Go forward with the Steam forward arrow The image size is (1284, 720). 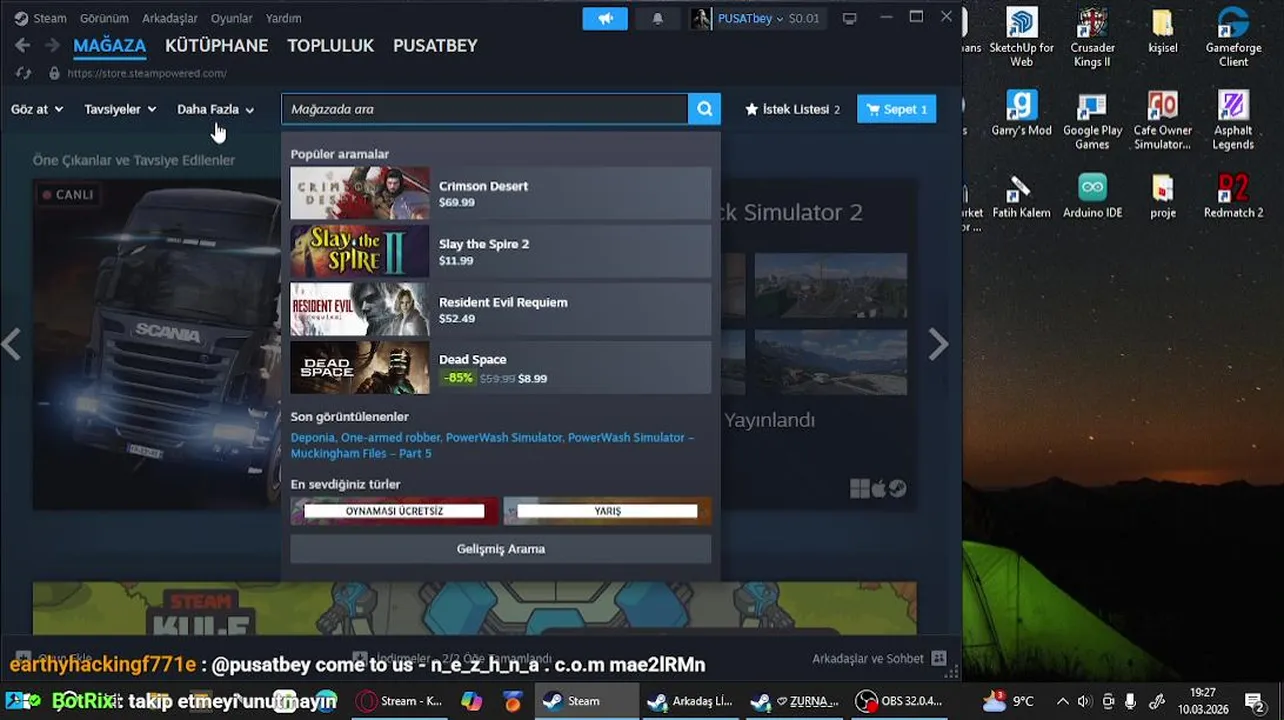[x=52, y=46]
